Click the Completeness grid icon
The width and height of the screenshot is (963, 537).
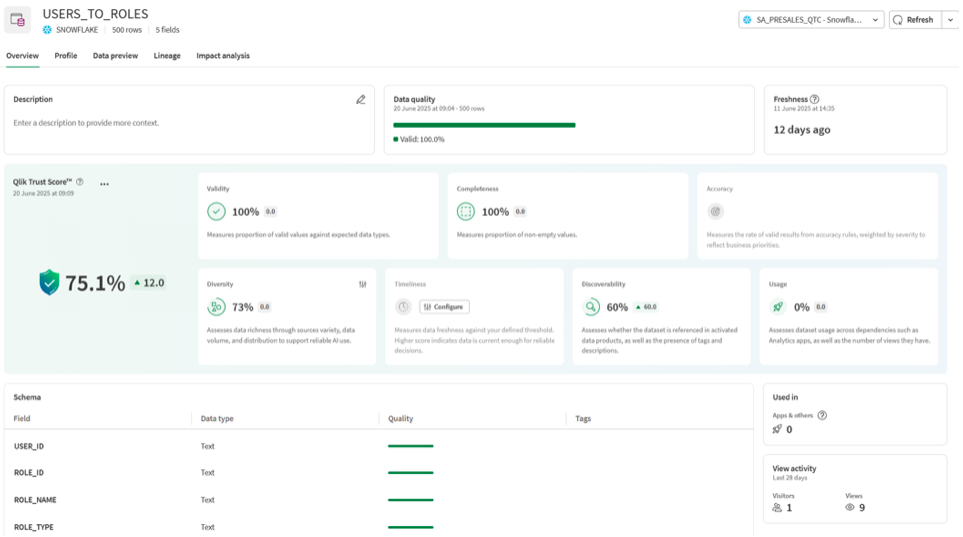click(x=466, y=212)
